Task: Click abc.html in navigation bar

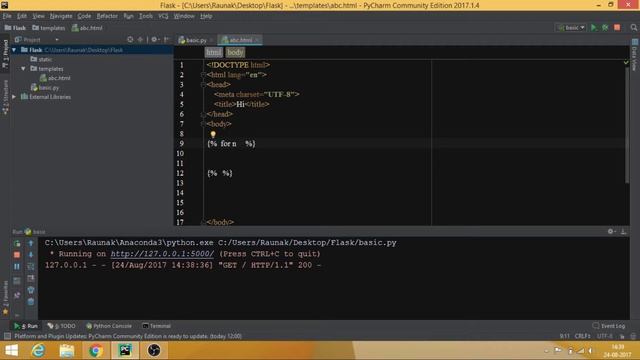Action: (87, 28)
